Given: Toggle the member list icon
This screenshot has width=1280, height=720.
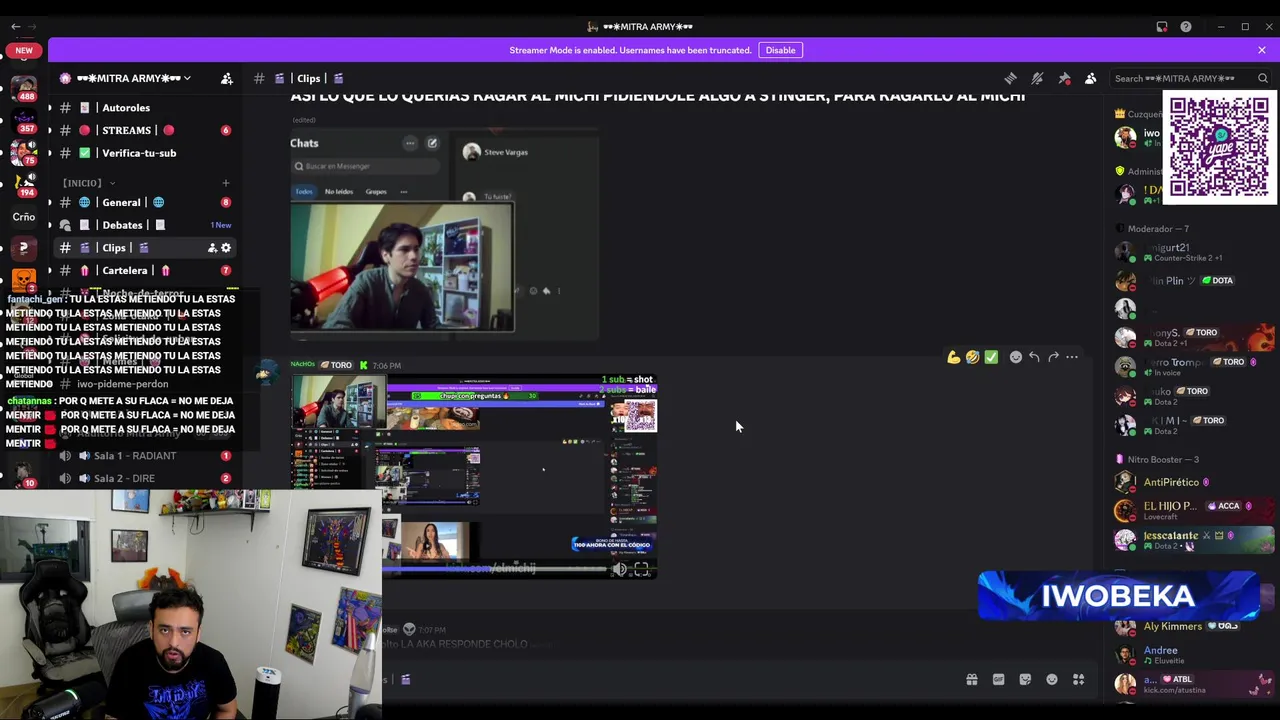Looking at the screenshot, I should point(1091,78).
